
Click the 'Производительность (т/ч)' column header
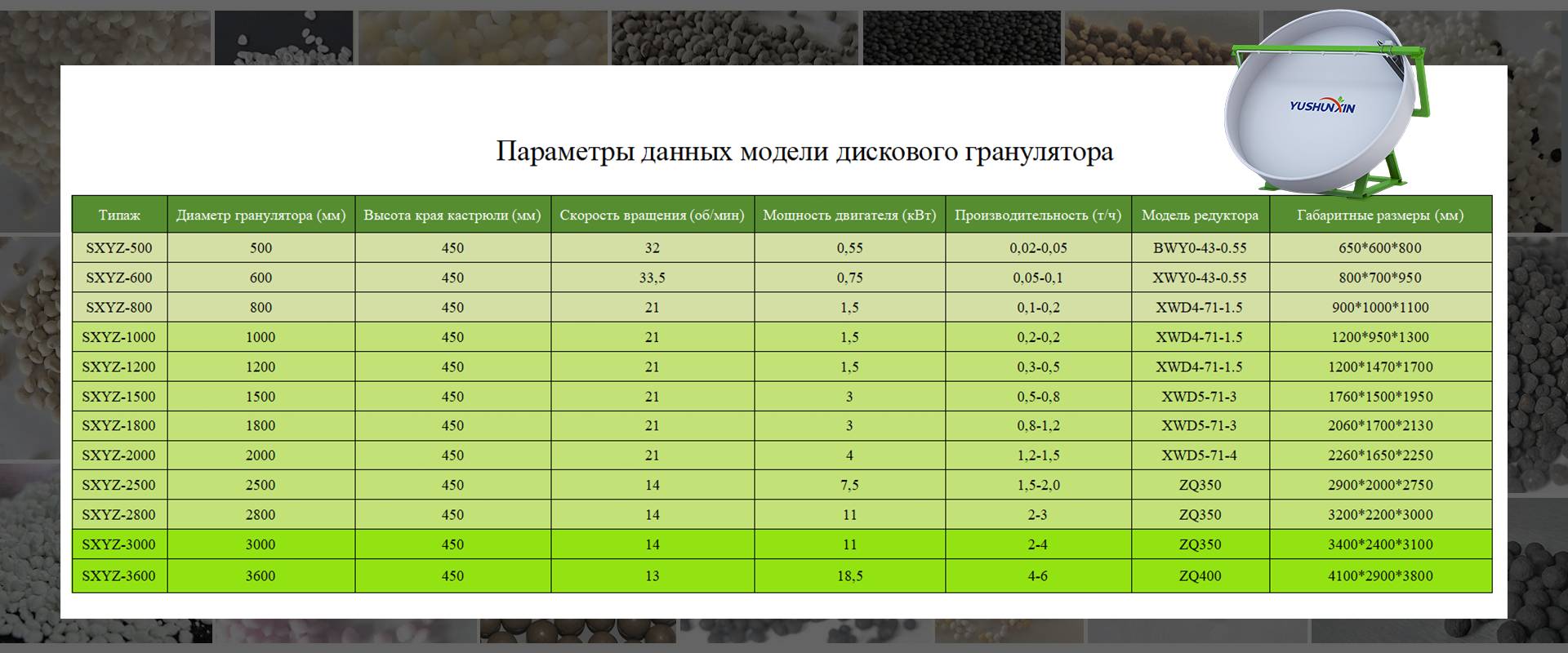tap(1038, 215)
